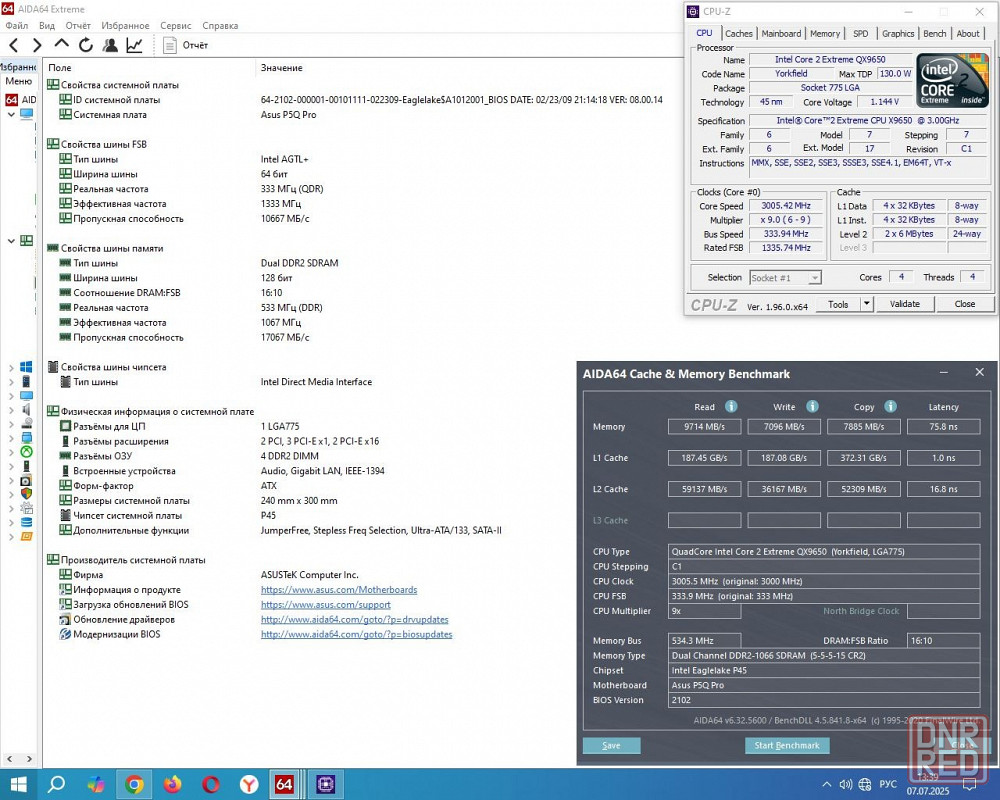Go forward with the AIDA64 forward arrow
Screen dimensions: 1000x800
(x=37, y=45)
